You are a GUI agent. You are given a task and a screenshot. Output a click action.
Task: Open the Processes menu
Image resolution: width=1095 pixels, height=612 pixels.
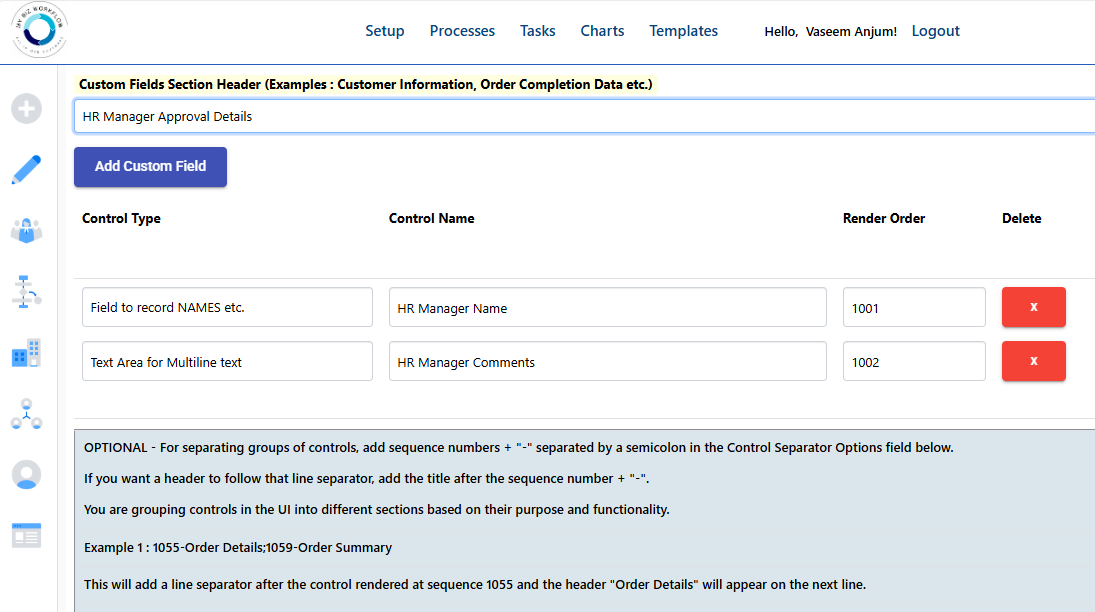tap(462, 31)
